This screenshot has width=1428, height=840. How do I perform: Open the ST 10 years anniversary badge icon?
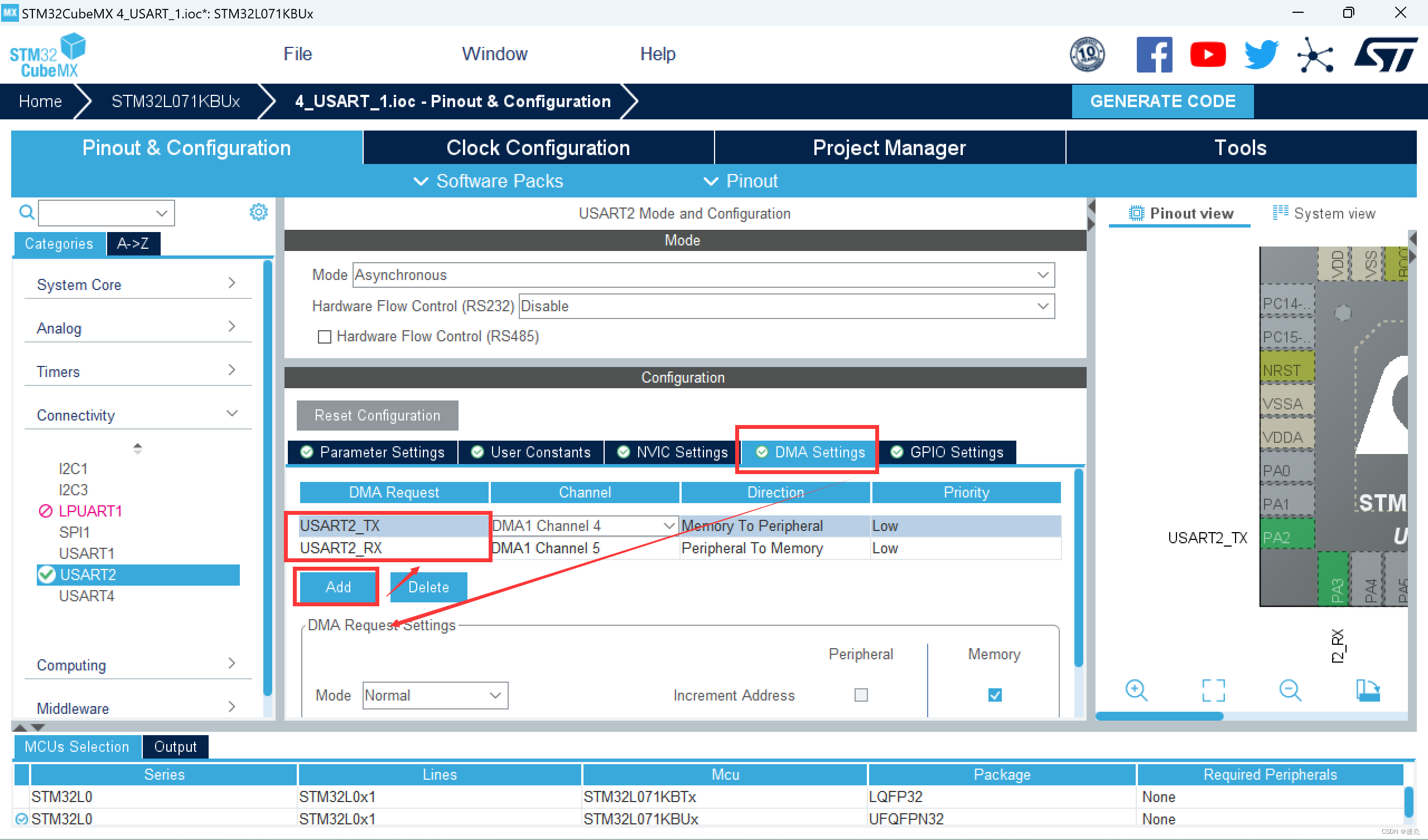pyautogui.click(x=1086, y=55)
